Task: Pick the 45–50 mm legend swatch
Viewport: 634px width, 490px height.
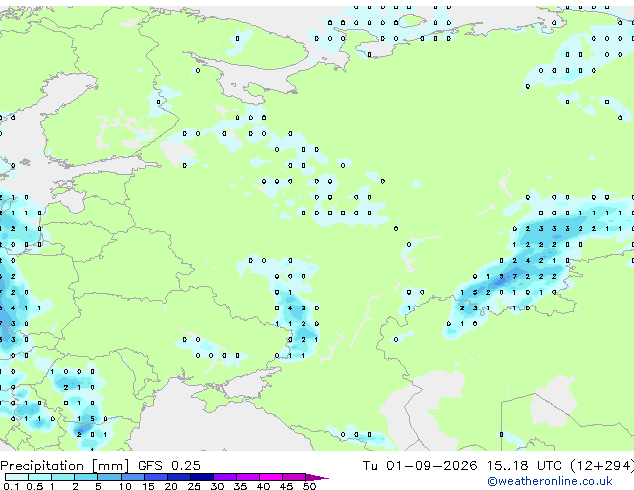Action: point(294,477)
